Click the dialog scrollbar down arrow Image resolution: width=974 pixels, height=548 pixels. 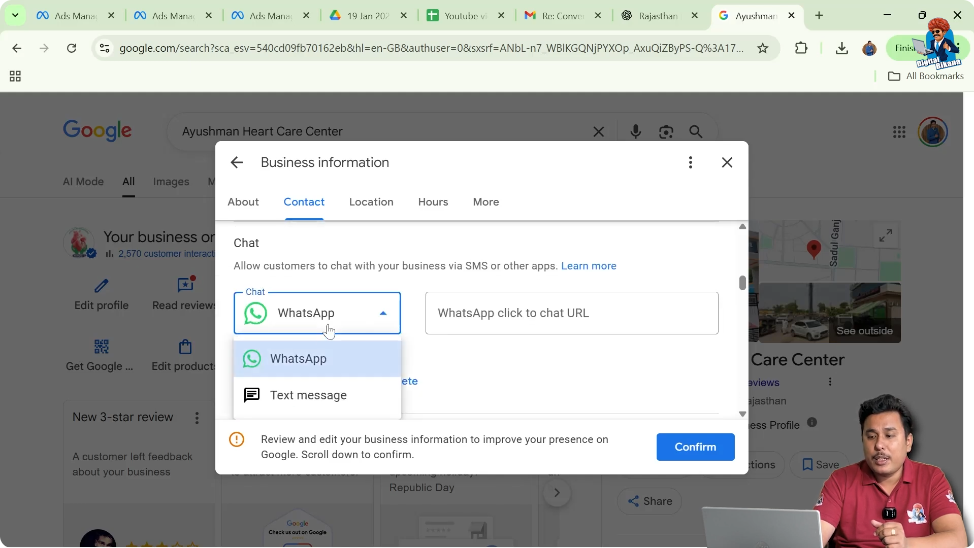pyautogui.click(x=742, y=414)
